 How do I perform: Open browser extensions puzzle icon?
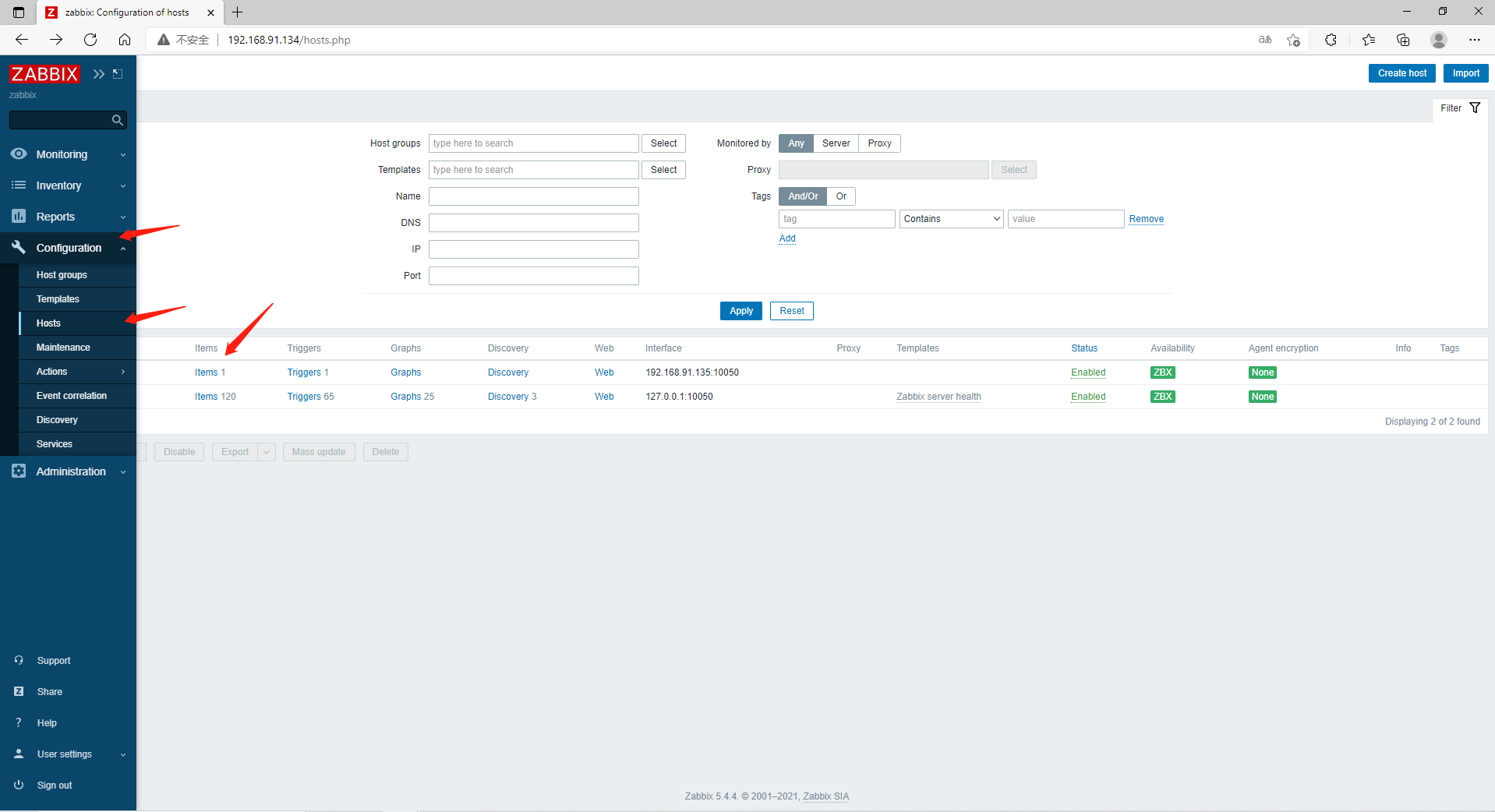tap(1331, 40)
